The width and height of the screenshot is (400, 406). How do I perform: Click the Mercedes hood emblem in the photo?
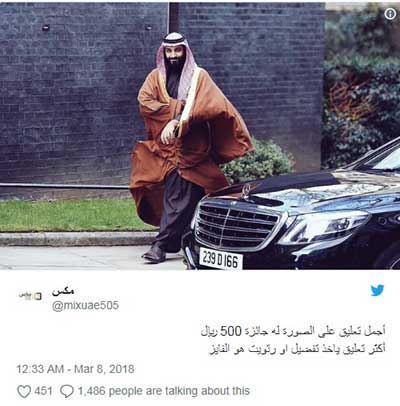pyautogui.click(x=246, y=190)
